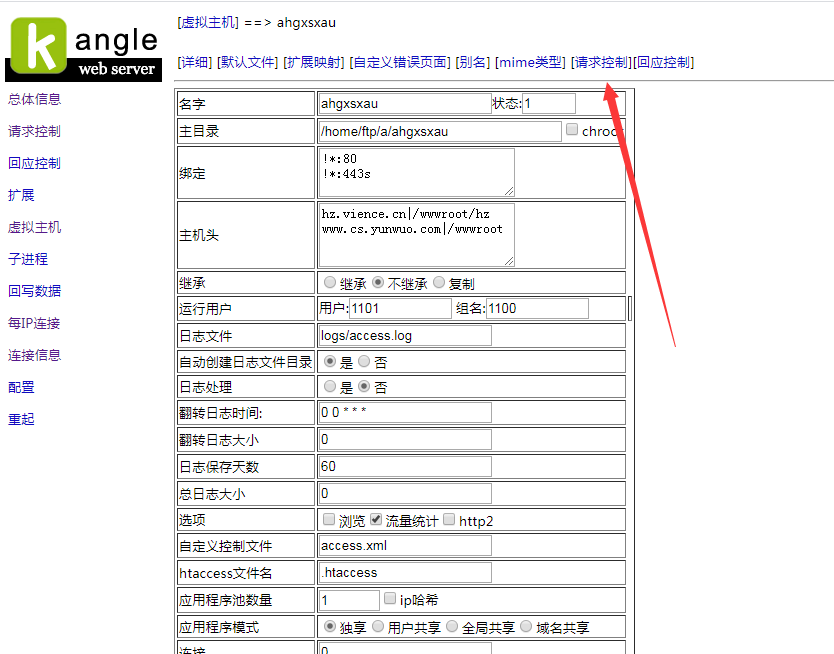Check the ip哈希 checkbox
The width and height of the screenshot is (834, 654).
coord(390,599)
